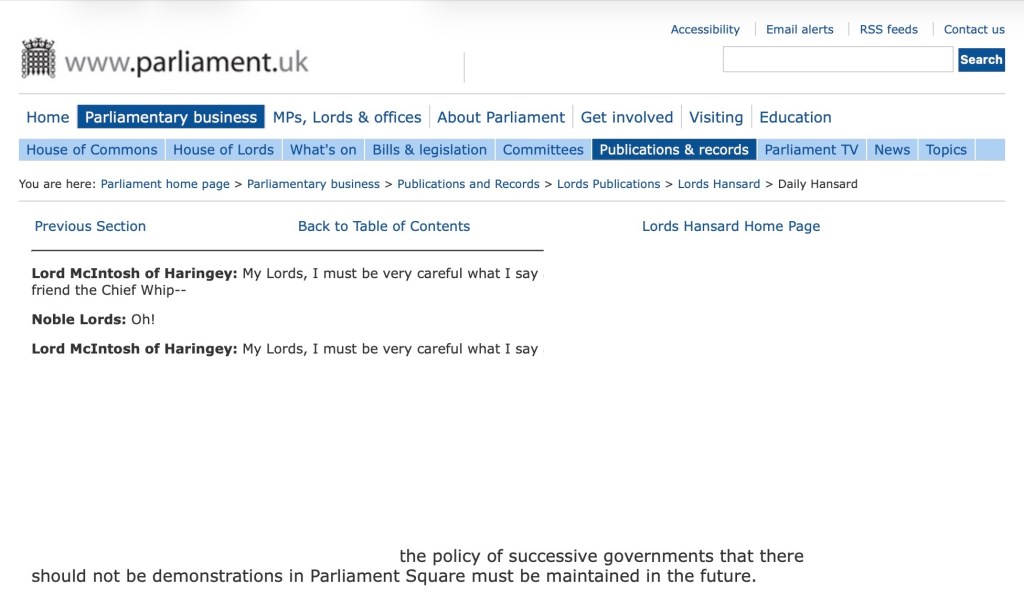Go to About Parliament section
This screenshot has width=1024, height=596.
tap(501, 117)
